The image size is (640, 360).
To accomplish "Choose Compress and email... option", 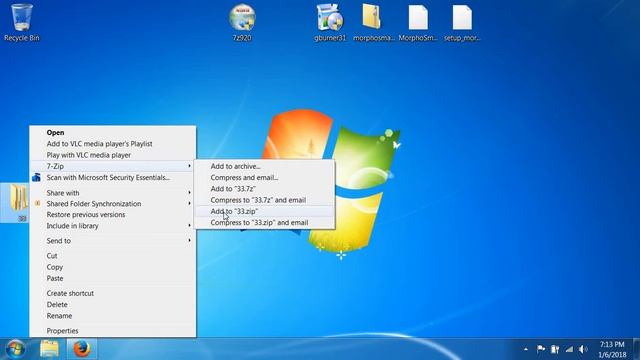I will pos(264,178).
